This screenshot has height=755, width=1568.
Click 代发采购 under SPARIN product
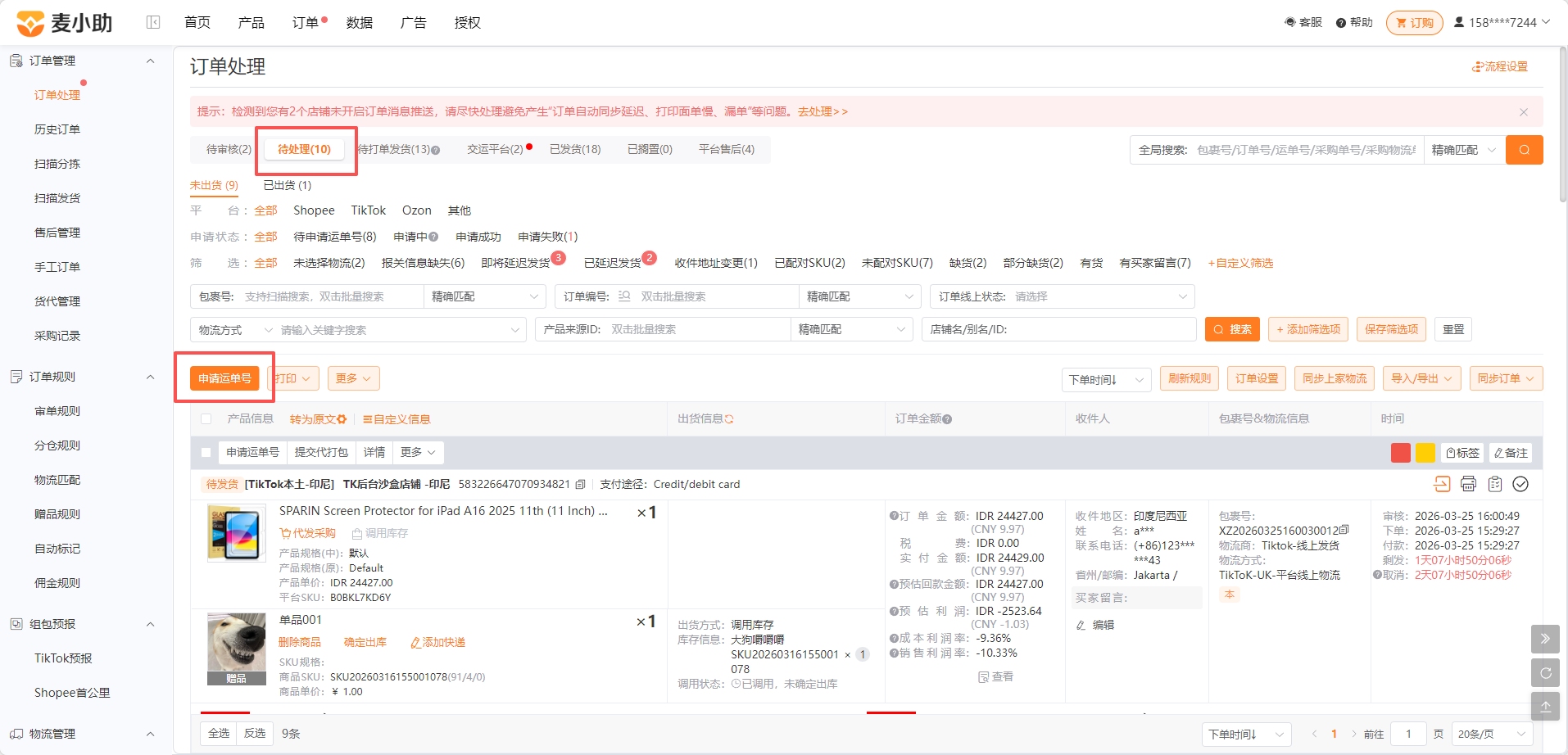point(308,533)
